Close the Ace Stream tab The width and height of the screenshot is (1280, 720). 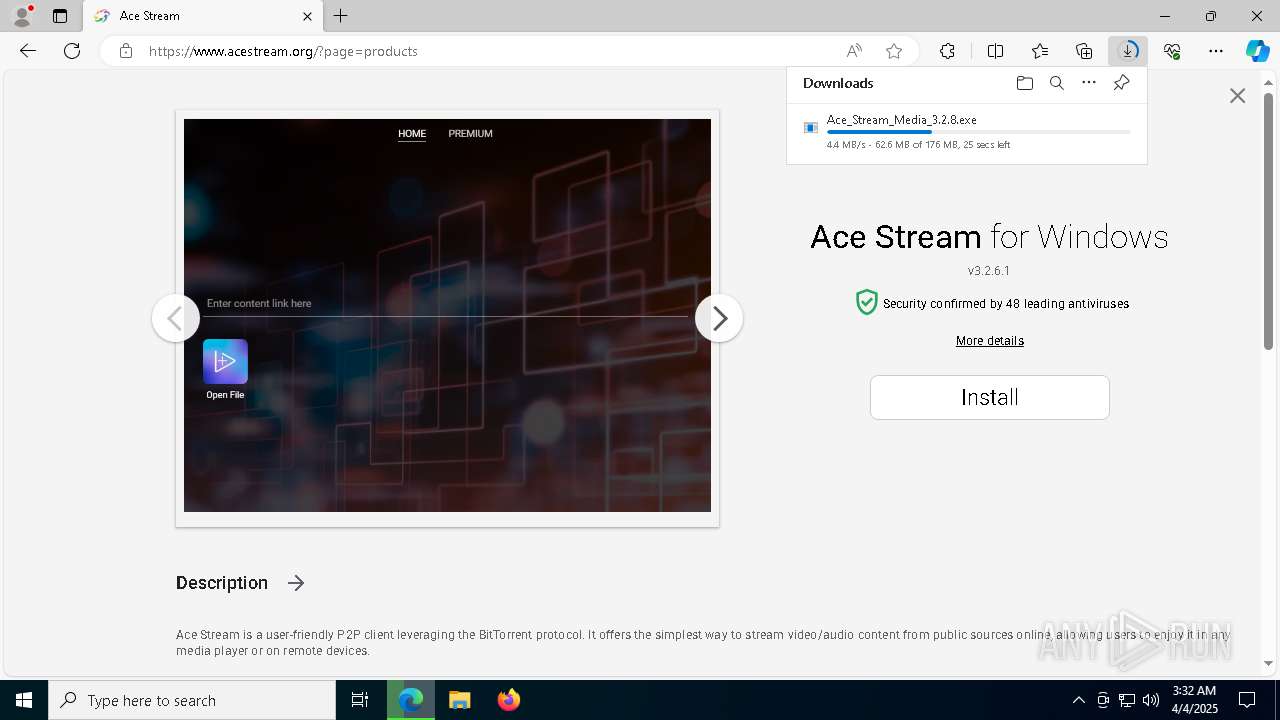tap(307, 16)
